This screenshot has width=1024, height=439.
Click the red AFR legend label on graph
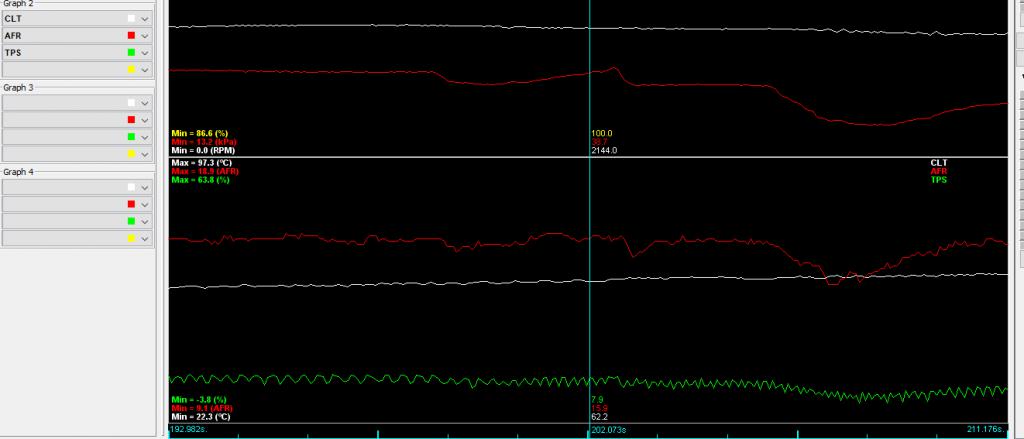(938, 171)
